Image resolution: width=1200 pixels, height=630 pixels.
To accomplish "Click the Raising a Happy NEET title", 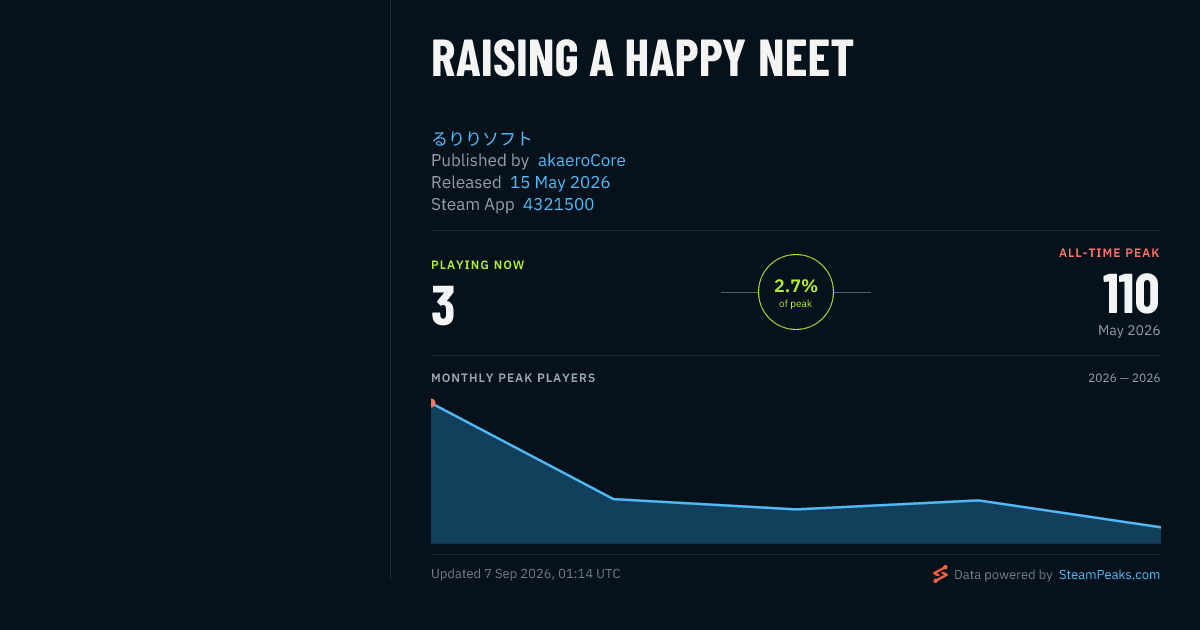I will pos(642,58).
